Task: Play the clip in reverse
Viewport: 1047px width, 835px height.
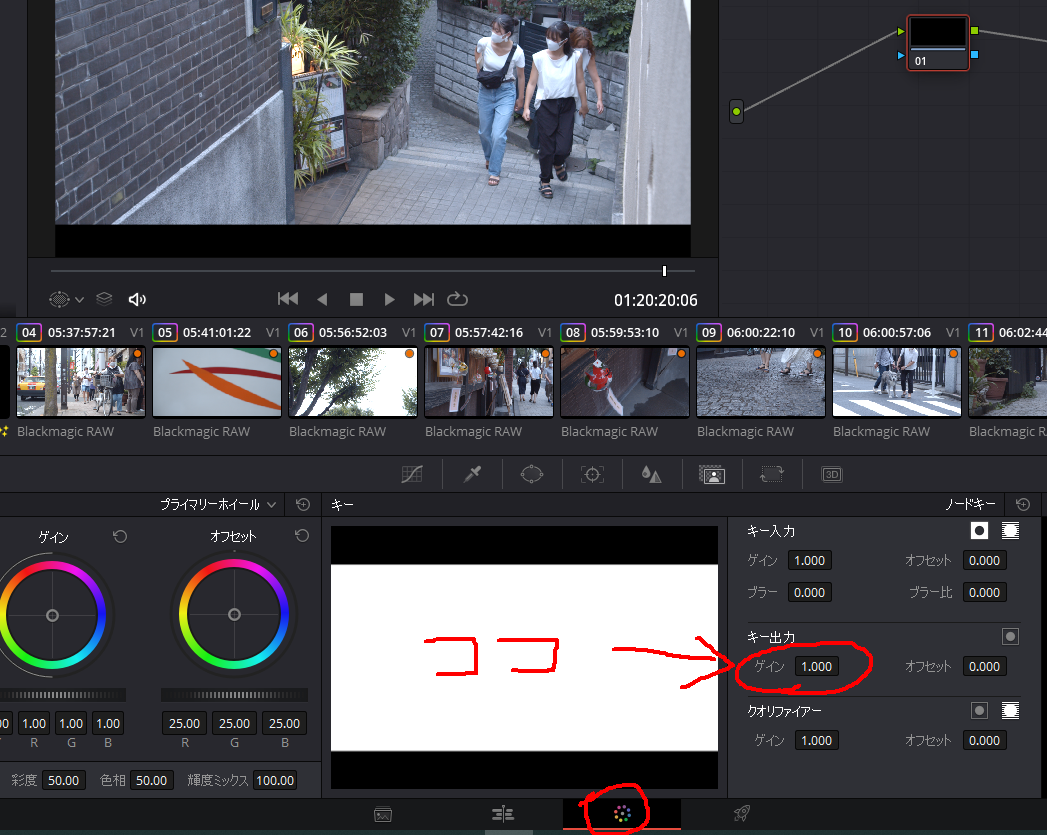Action: 323,300
